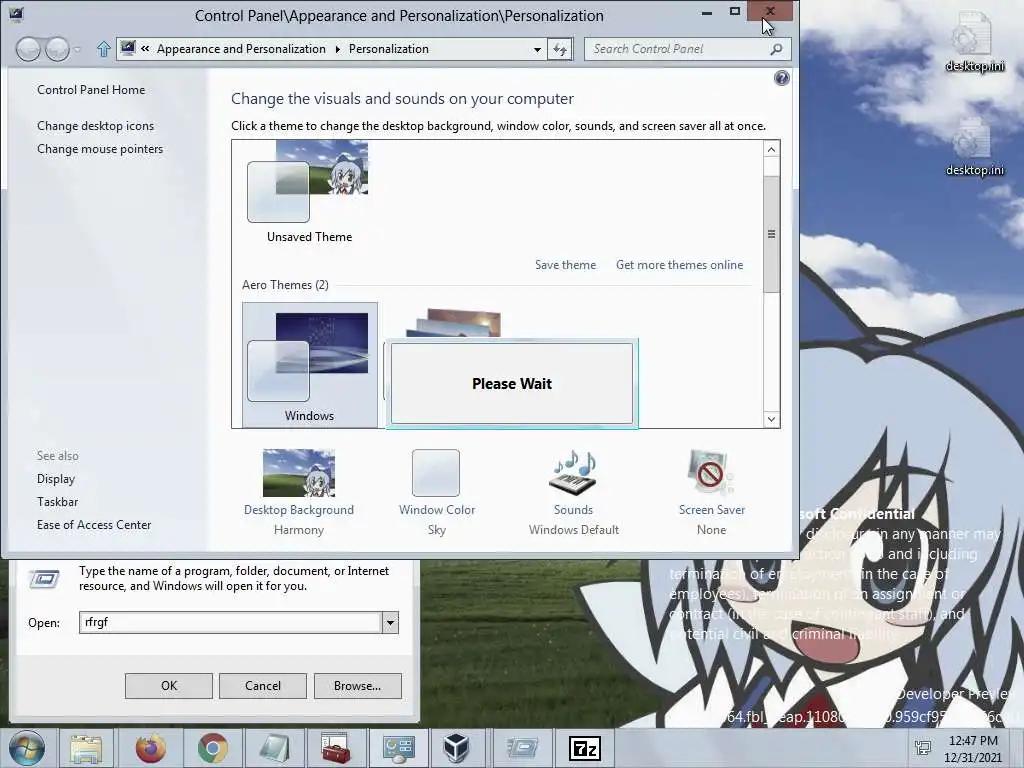
Task: Open the Screen Saver icon
Action: pos(711,472)
